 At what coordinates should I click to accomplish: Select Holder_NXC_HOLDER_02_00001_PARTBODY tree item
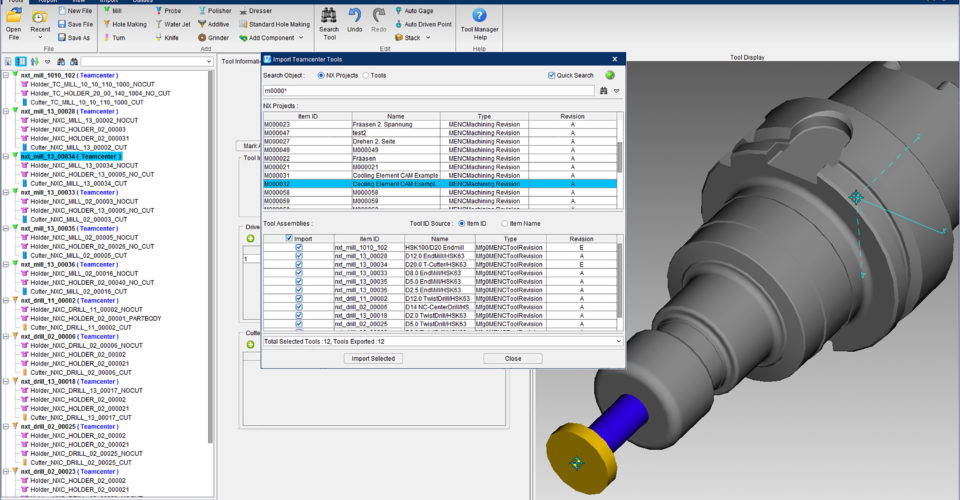tap(96, 318)
